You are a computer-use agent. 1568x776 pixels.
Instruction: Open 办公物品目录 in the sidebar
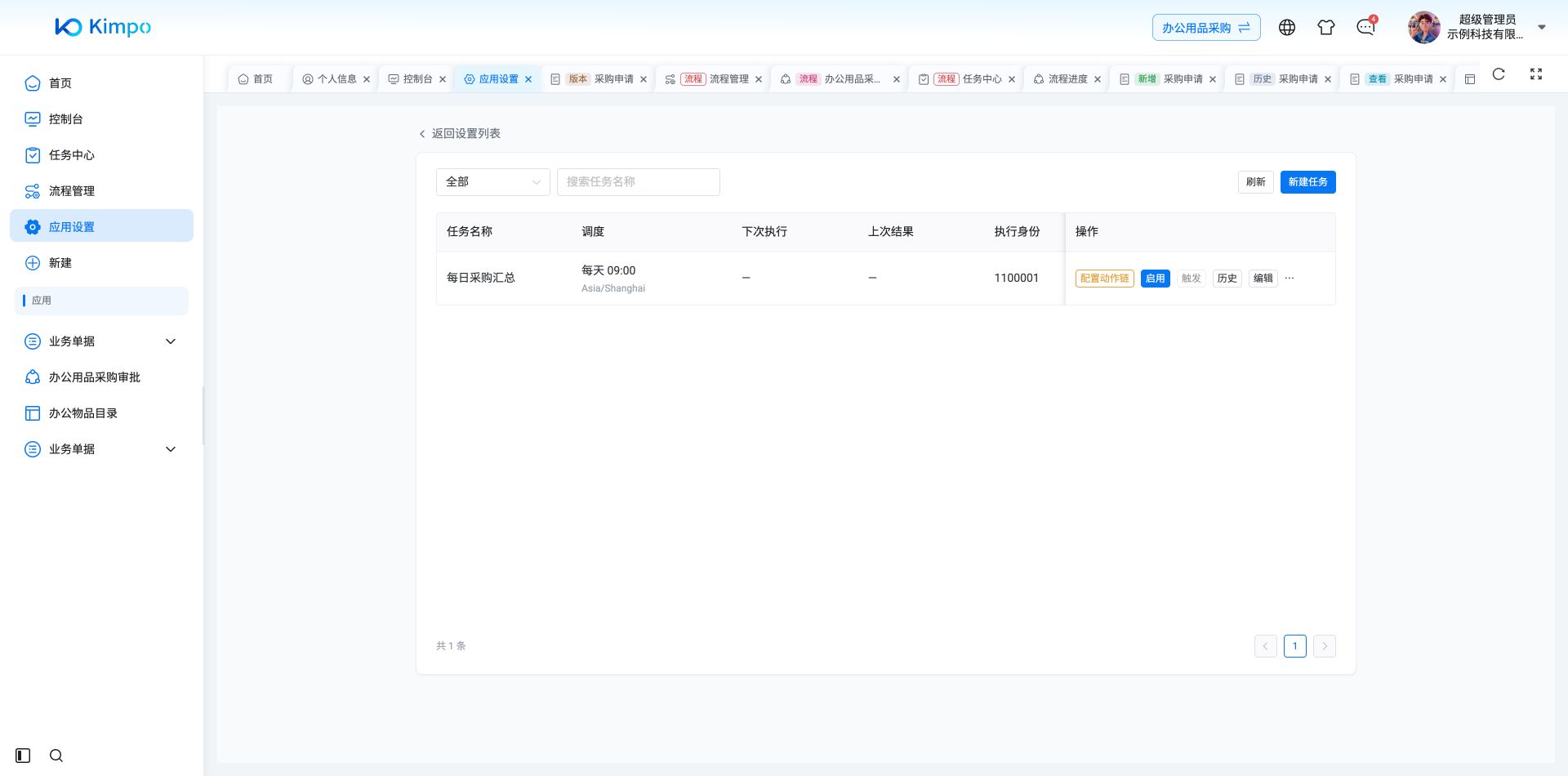[101, 413]
